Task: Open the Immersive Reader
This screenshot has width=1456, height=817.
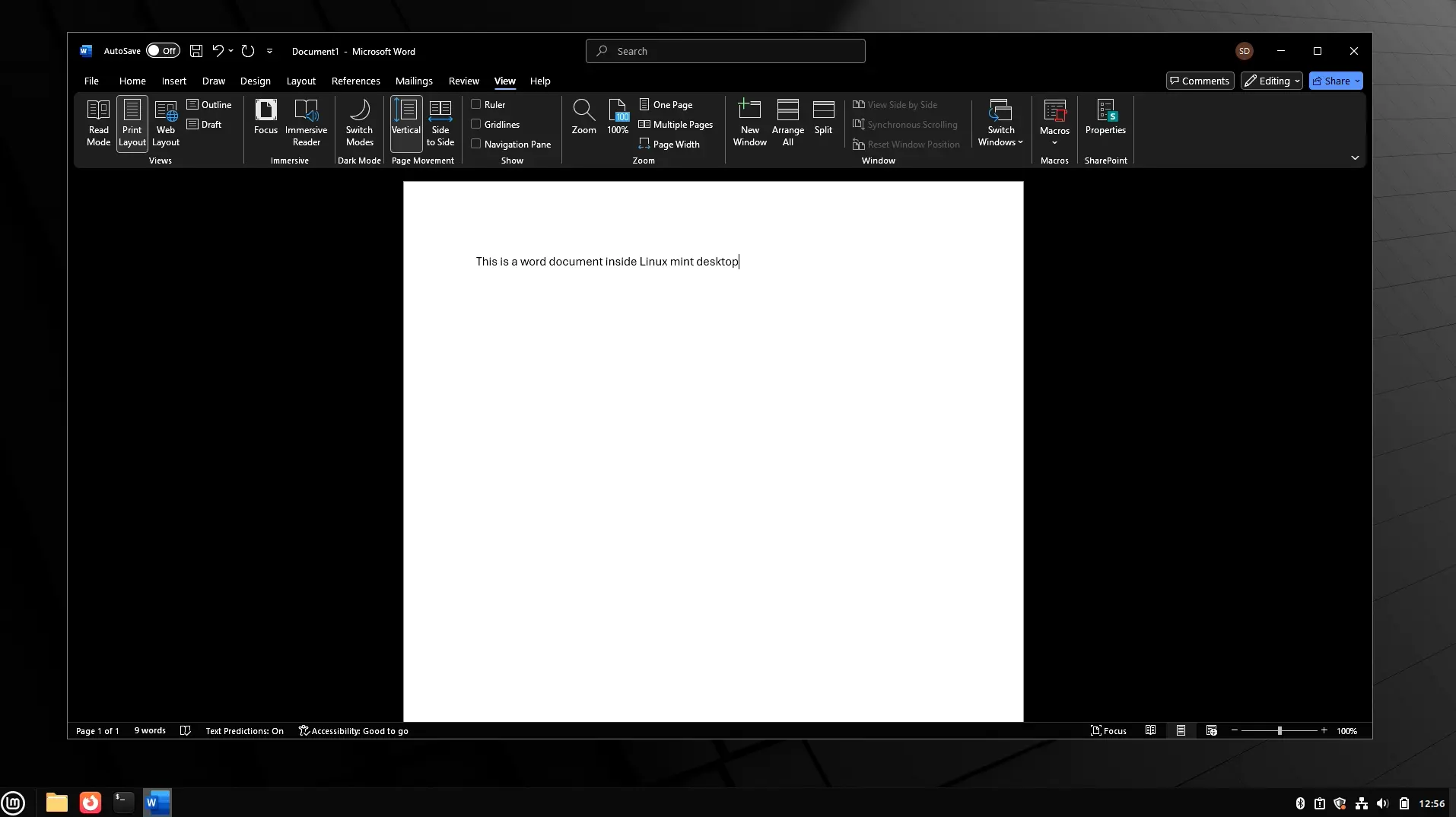Action: [x=306, y=122]
